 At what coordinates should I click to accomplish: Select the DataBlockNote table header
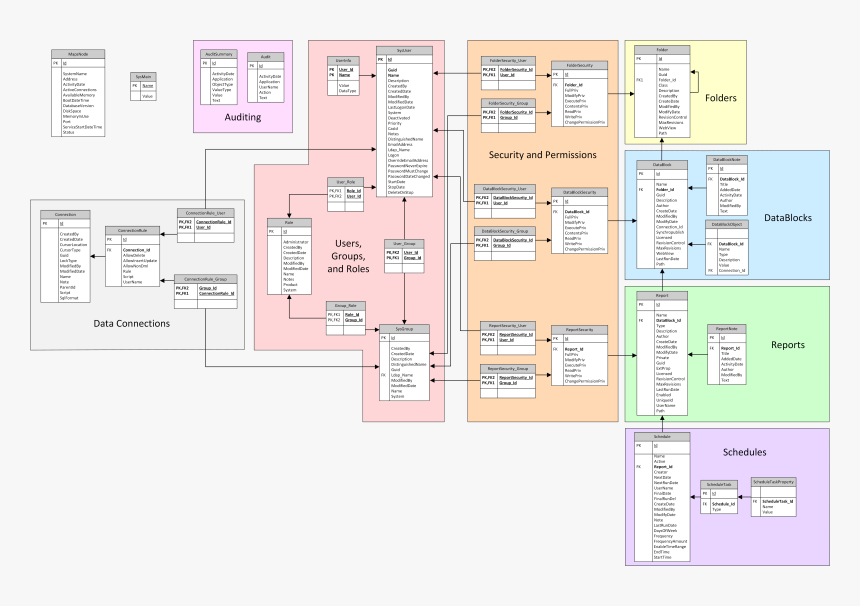[727, 160]
